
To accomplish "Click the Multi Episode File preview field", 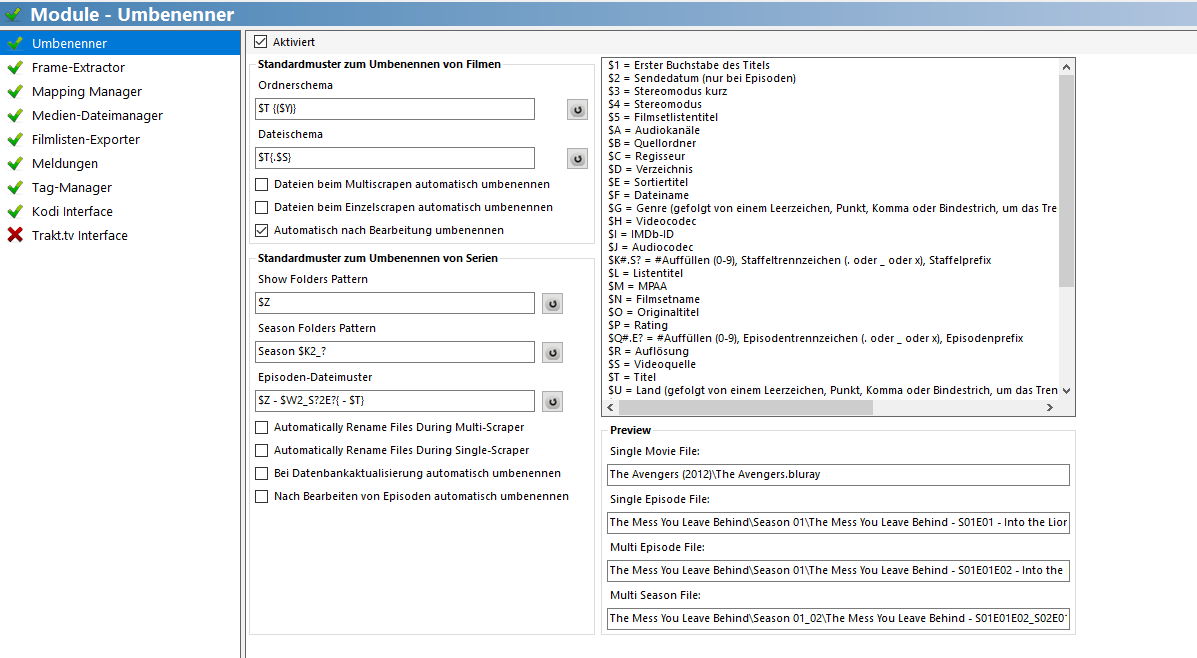I will (x=838, y=570).
